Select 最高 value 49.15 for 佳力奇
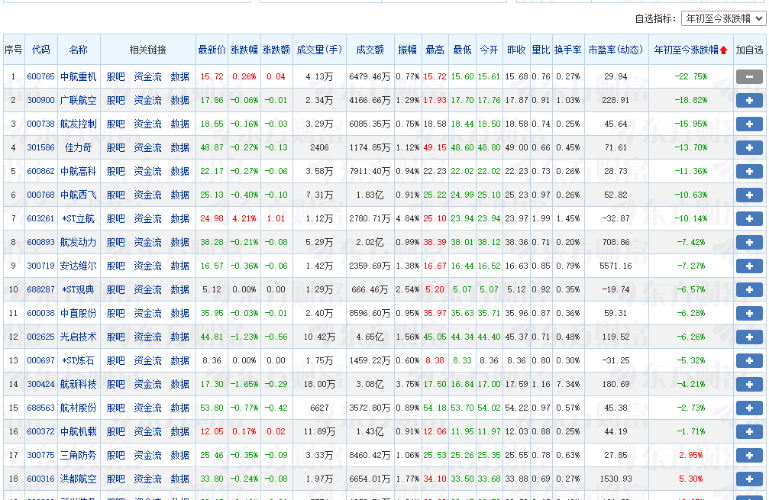 [x=435, y=148]
